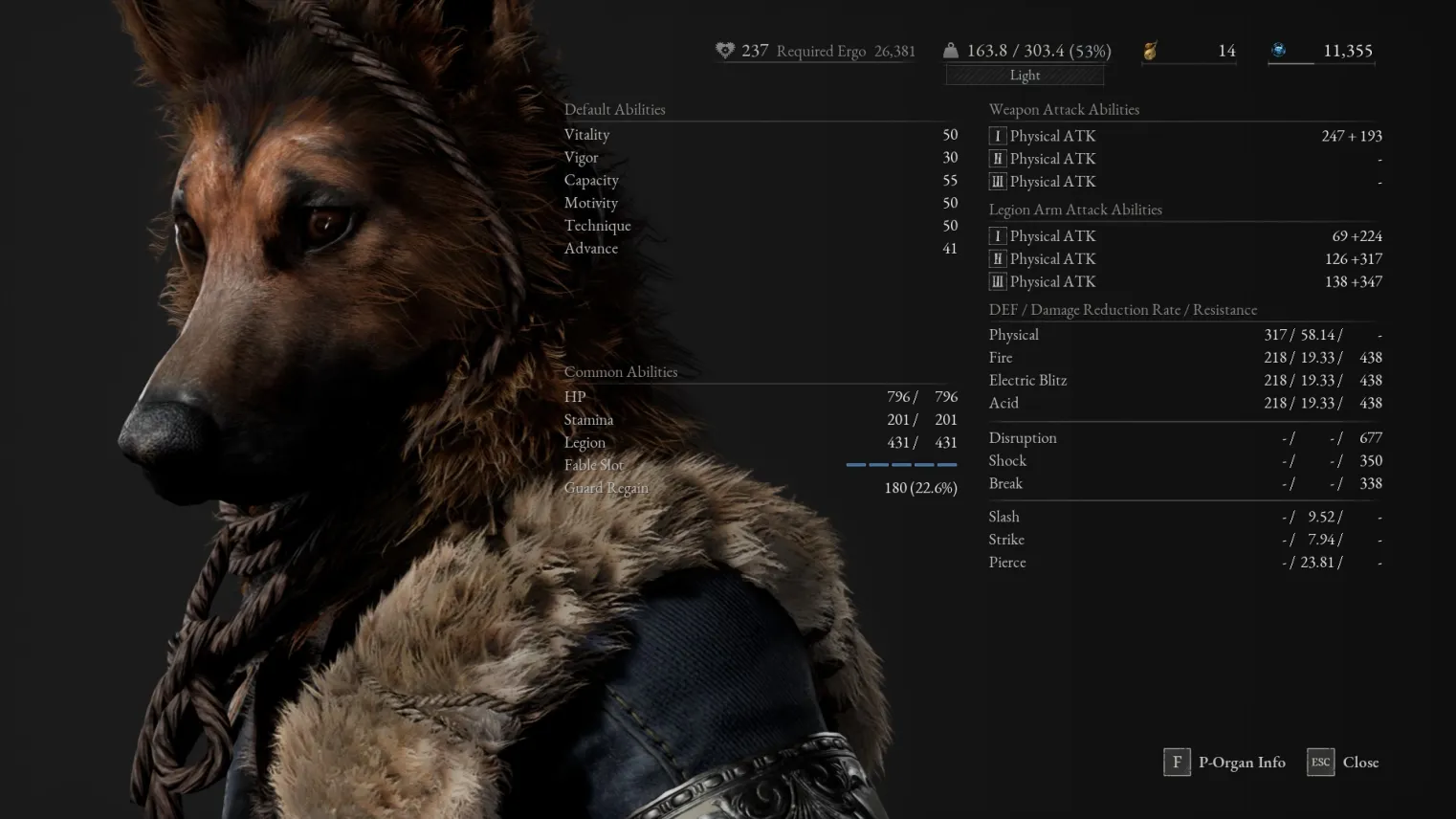Click the Ergo progress line under 11,355
This screenshot has height=819, width=1456.
pos(1321,64)
